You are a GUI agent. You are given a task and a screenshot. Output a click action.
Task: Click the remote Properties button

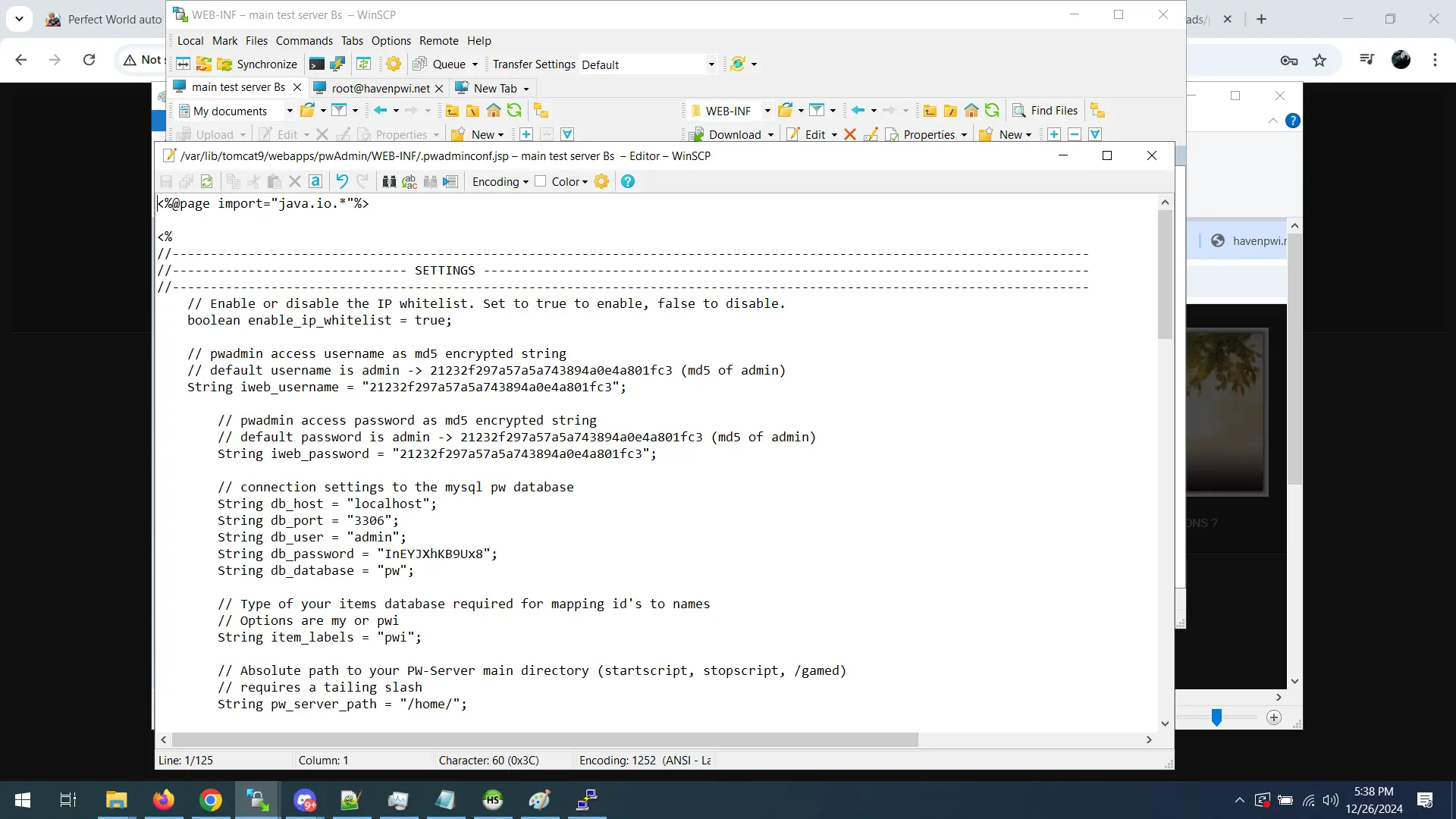(x=920, y=134)
